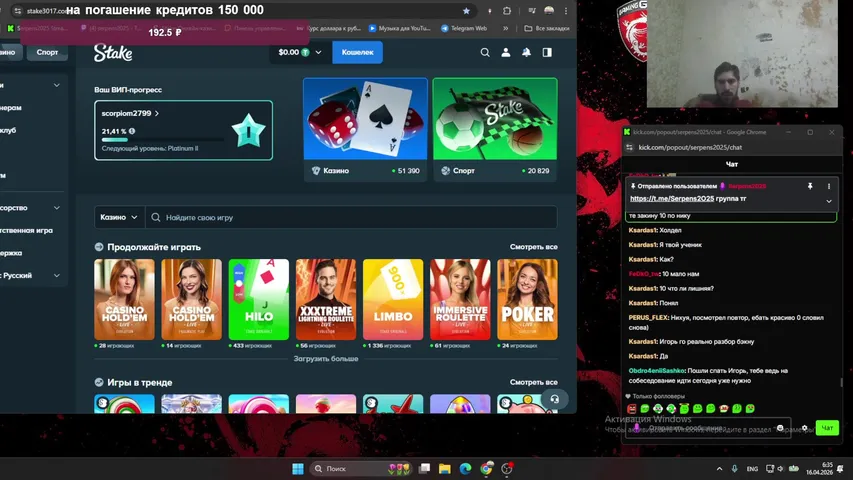Toggle the side panel icon on Stake header
Viewport: 853px width, 480px height.
click(x=547, y=52)
